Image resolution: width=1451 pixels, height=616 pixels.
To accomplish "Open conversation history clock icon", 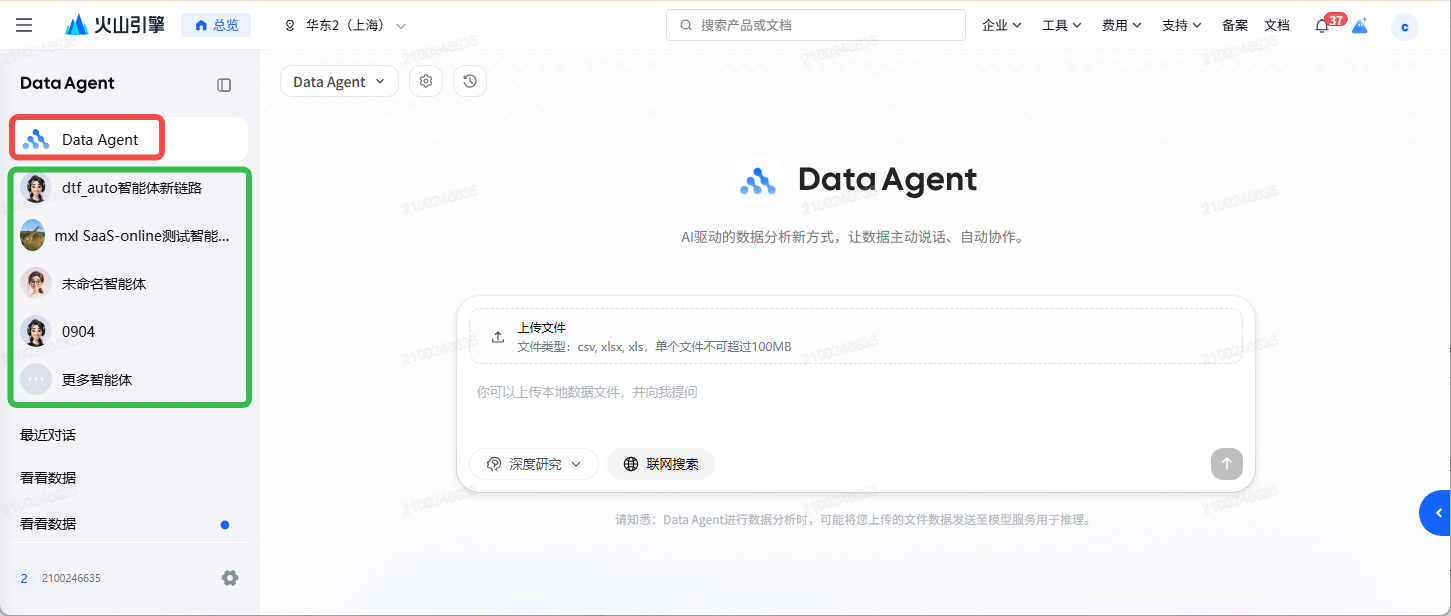I will tap(470, 81).
